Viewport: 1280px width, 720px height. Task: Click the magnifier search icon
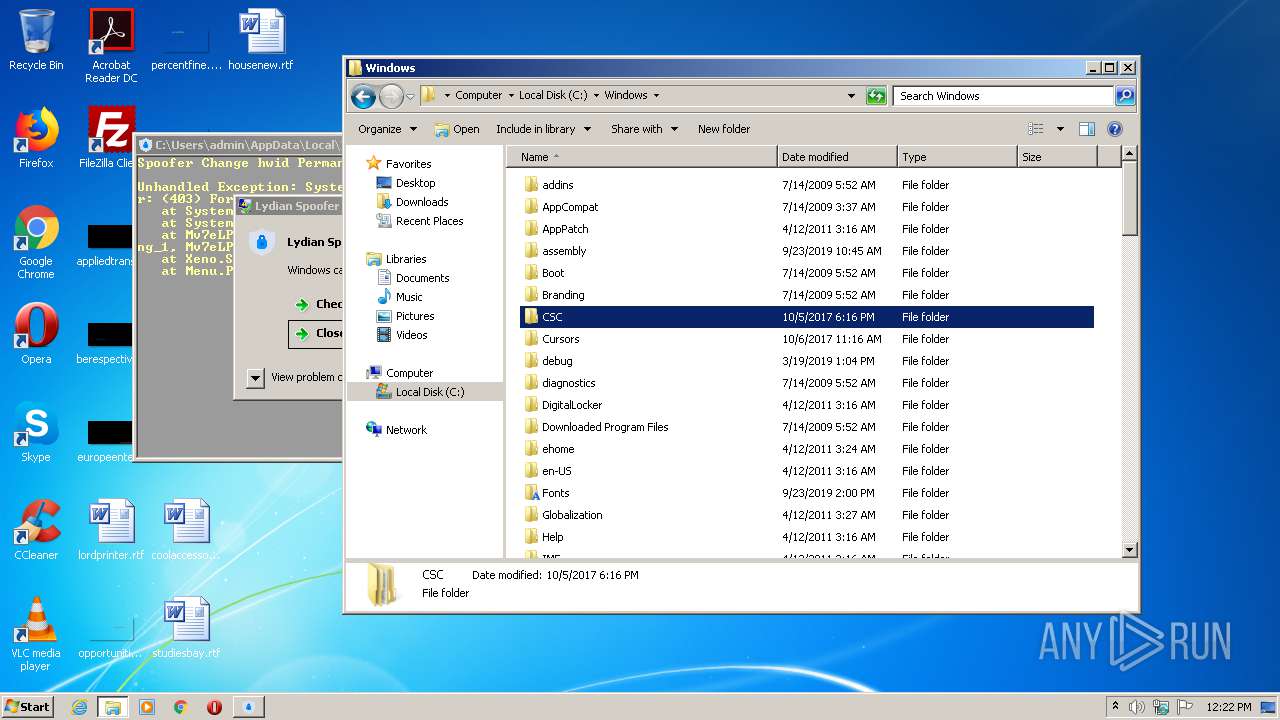click(1125, 96)
